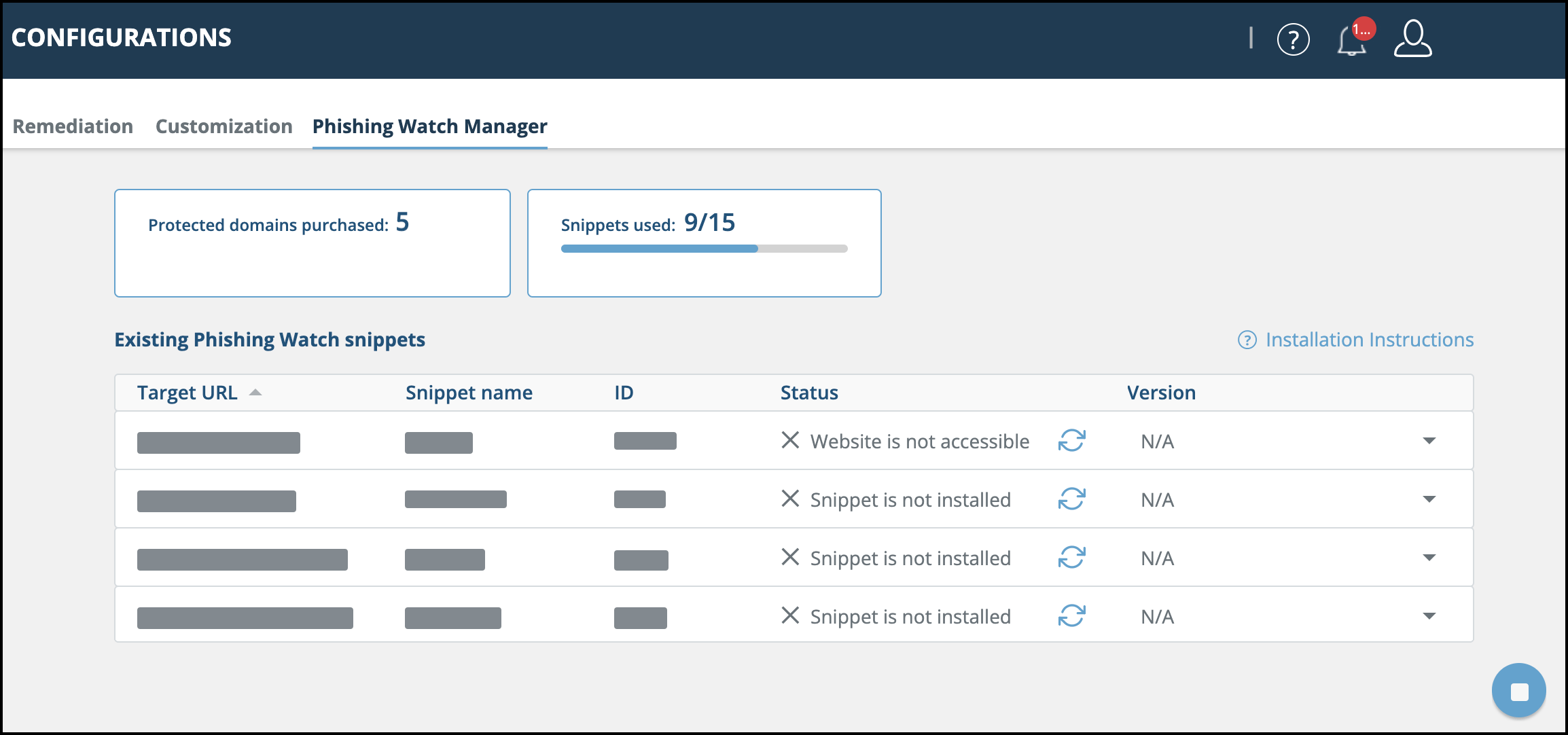Sort table by Target URL column

click(x=188, y=393)
